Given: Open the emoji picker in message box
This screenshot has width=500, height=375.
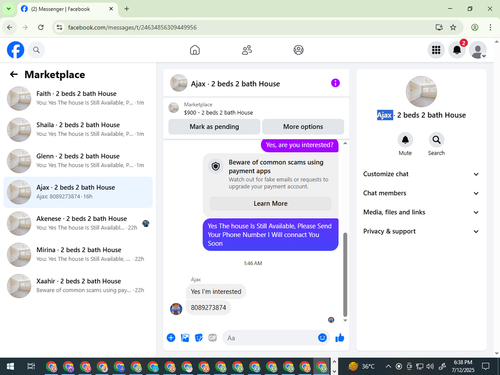Looking at the screenshot, I should [x=322, y=338].
